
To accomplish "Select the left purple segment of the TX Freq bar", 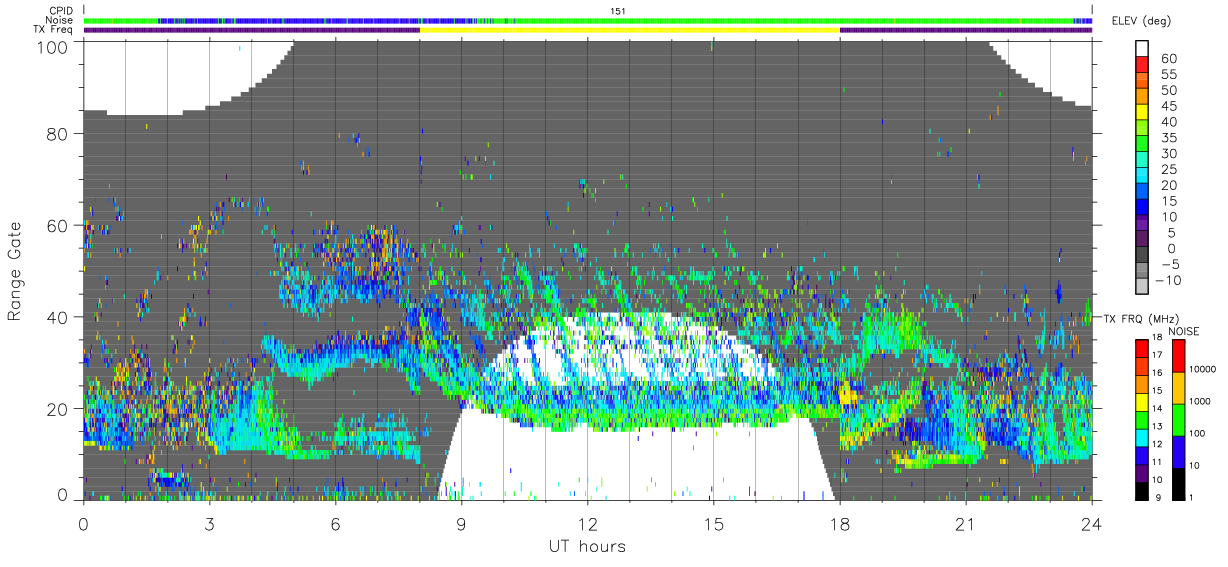I will click(251, 30).
